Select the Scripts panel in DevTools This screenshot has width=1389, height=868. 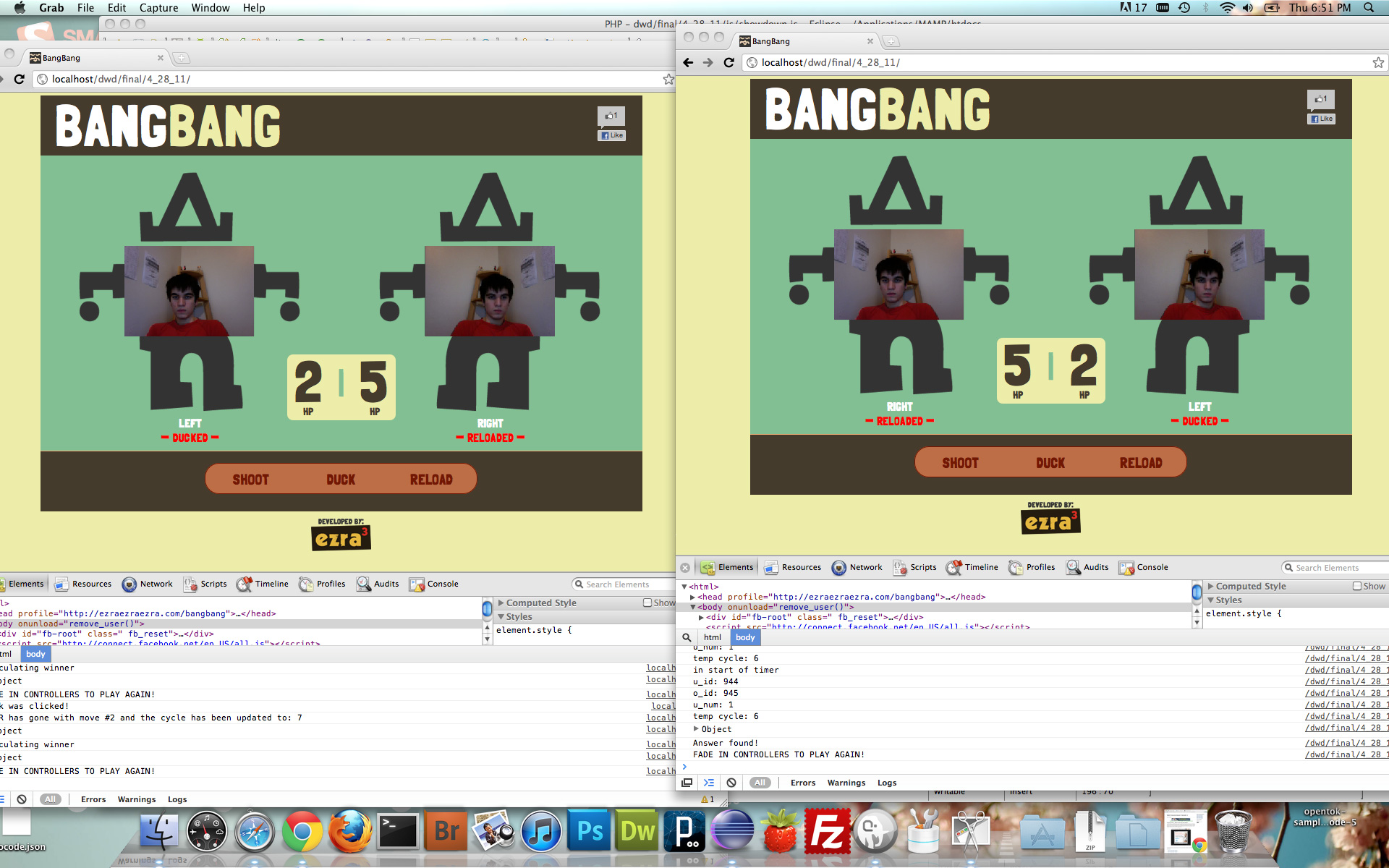point(923,567)
